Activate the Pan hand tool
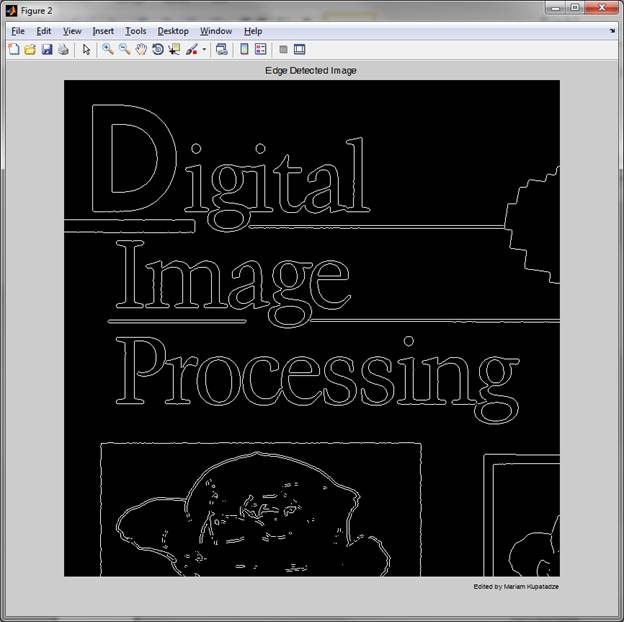The width and height of the screenshot is (624, 622). coord(141,49)
